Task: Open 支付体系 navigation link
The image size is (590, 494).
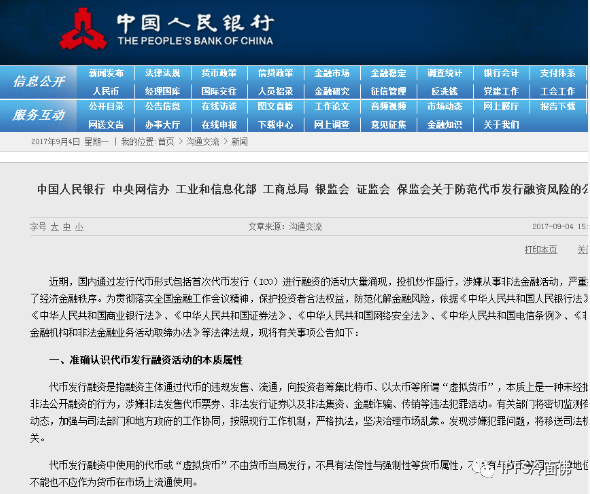Action: (x=558, y=73)
